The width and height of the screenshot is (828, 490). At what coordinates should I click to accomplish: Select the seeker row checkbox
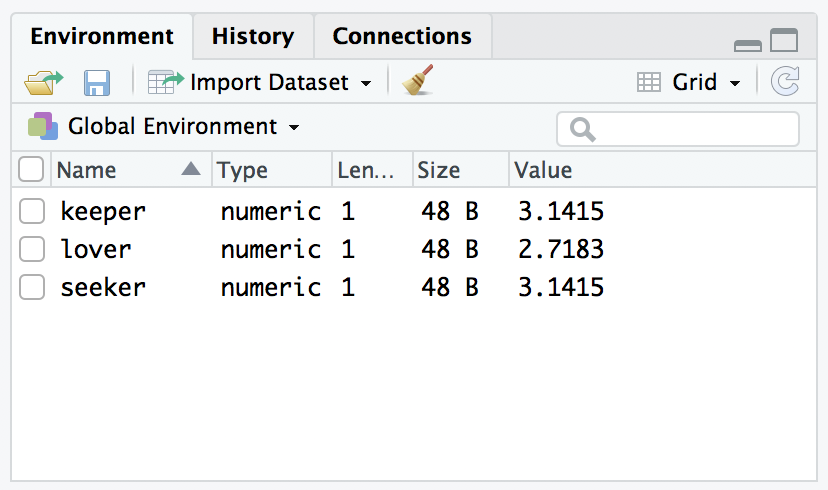pyautogui.click(x=32, y=287)
